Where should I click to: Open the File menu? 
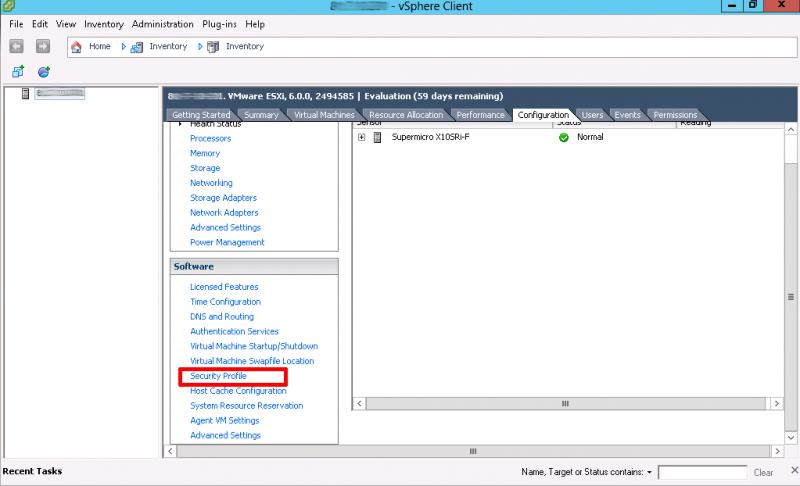point(16,24)
